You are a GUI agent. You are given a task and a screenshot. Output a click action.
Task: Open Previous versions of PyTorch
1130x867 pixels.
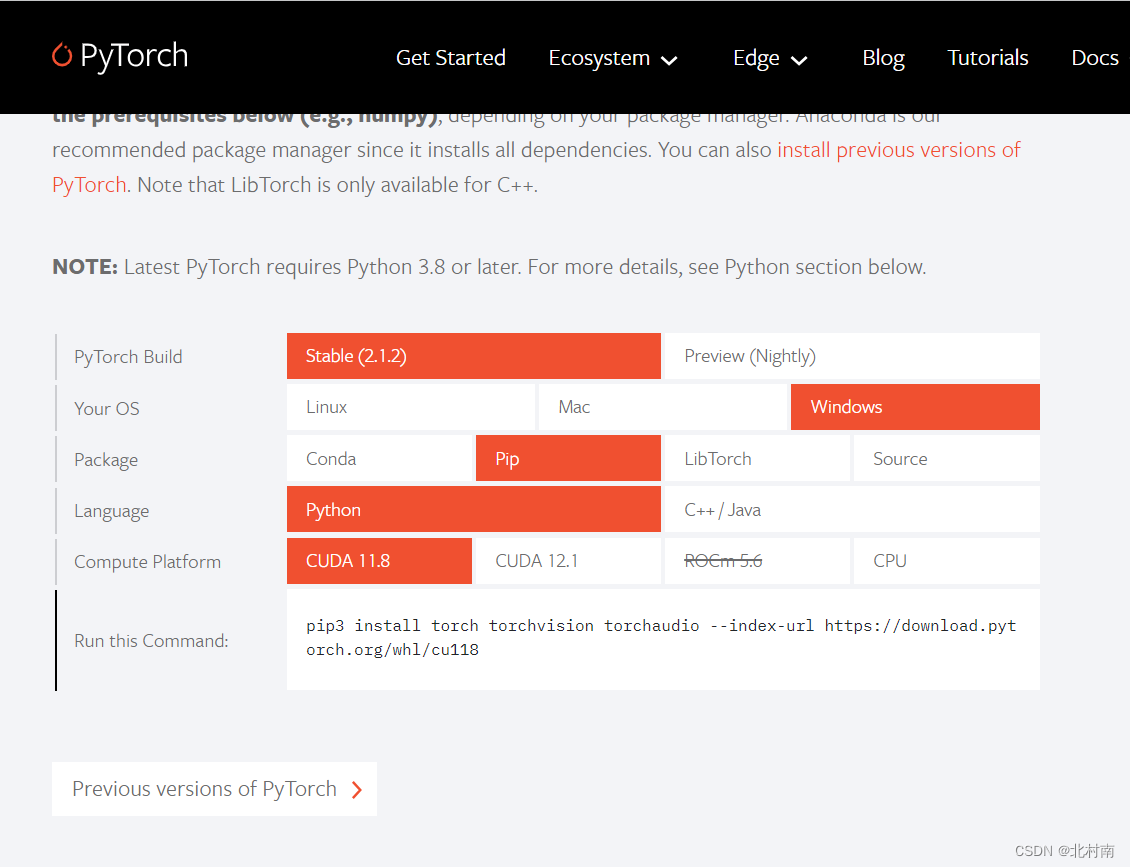pyautogui.click(x=214, y=789)
